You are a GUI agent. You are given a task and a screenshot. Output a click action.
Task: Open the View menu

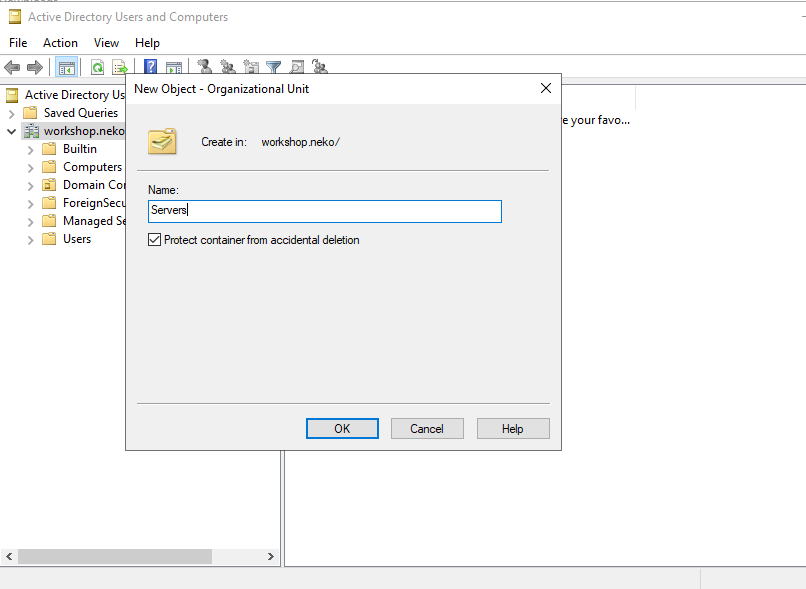[x=106, y=43]
